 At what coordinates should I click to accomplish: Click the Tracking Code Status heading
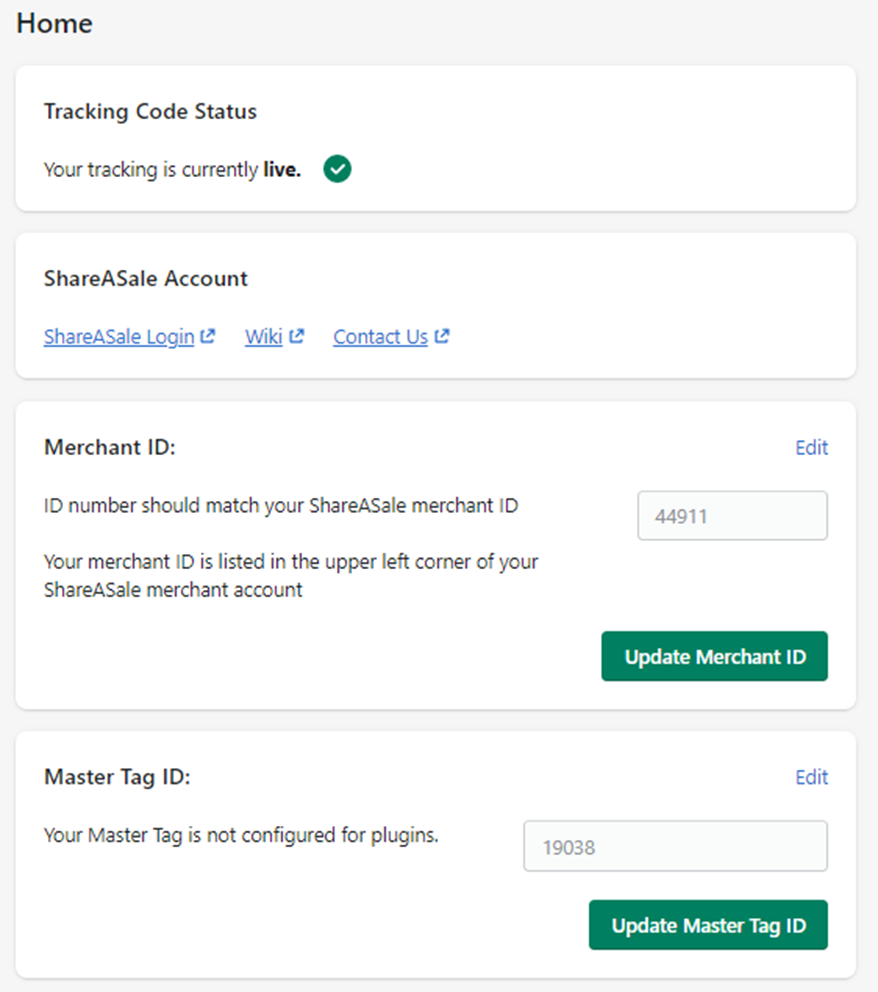(x=151, y=111)
